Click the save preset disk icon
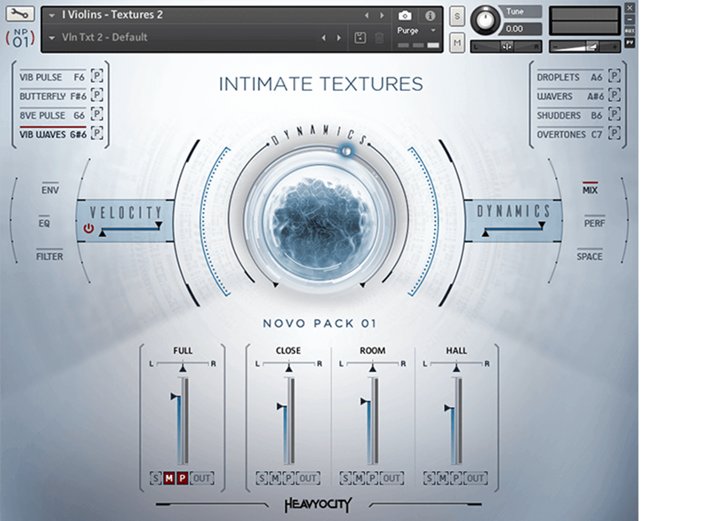 tap(360, 38)
